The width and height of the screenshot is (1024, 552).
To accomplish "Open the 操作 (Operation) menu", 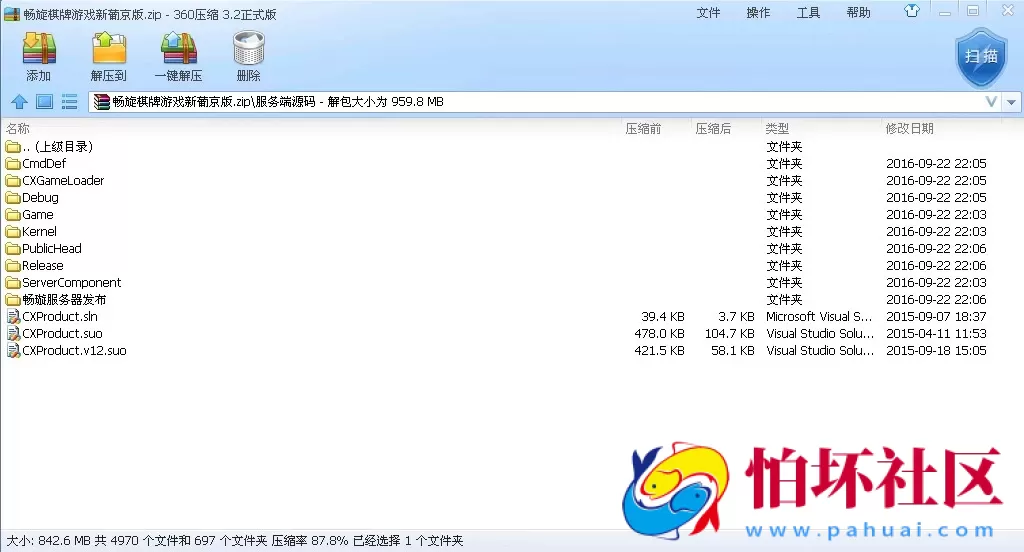I will 758,13.
